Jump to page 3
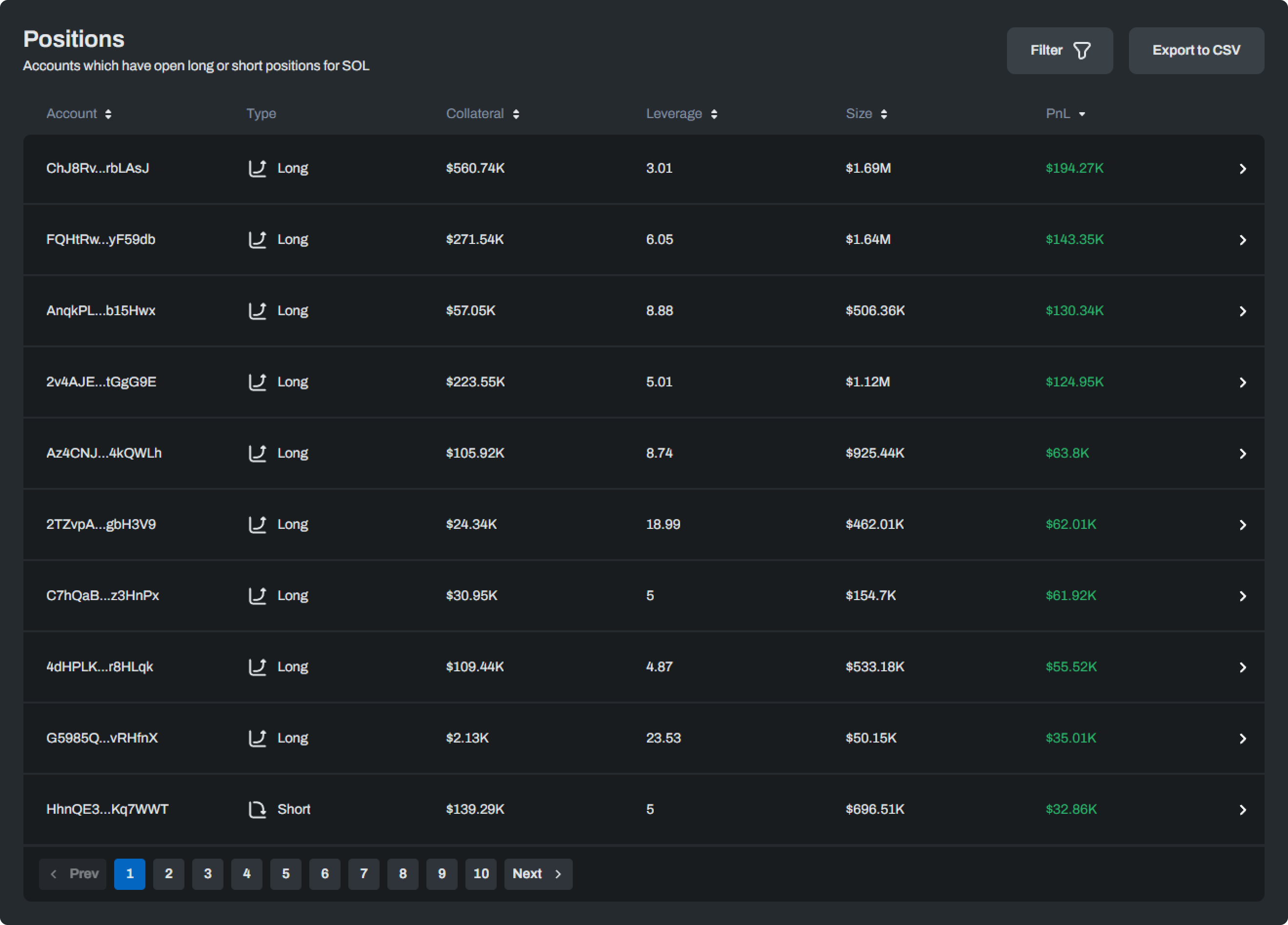Screen dimensions: 1288x925 pos(208,874)
